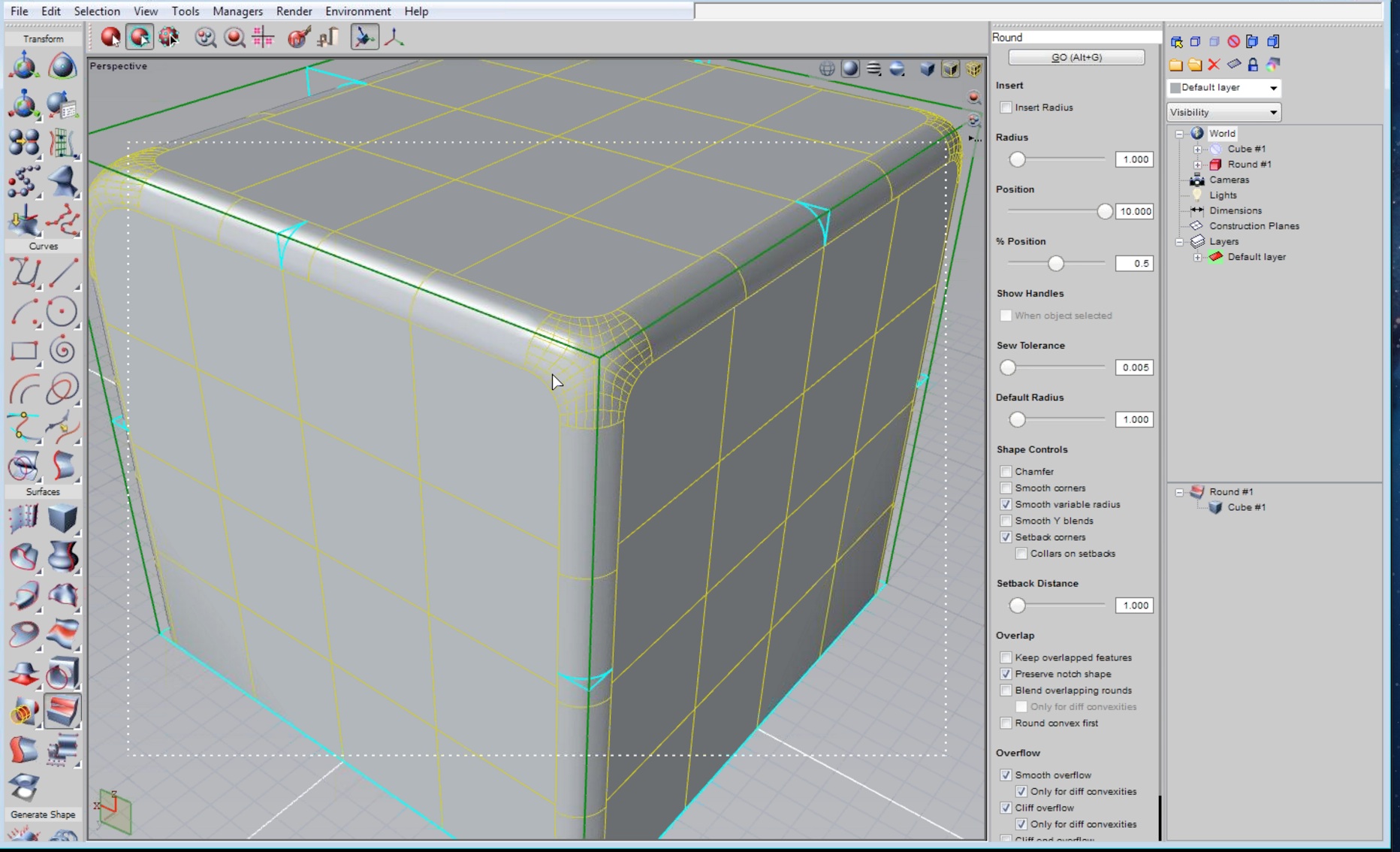Select the Cube primitive surface tool
Viewport: 1400px width, 852px height.
point(62,518)
